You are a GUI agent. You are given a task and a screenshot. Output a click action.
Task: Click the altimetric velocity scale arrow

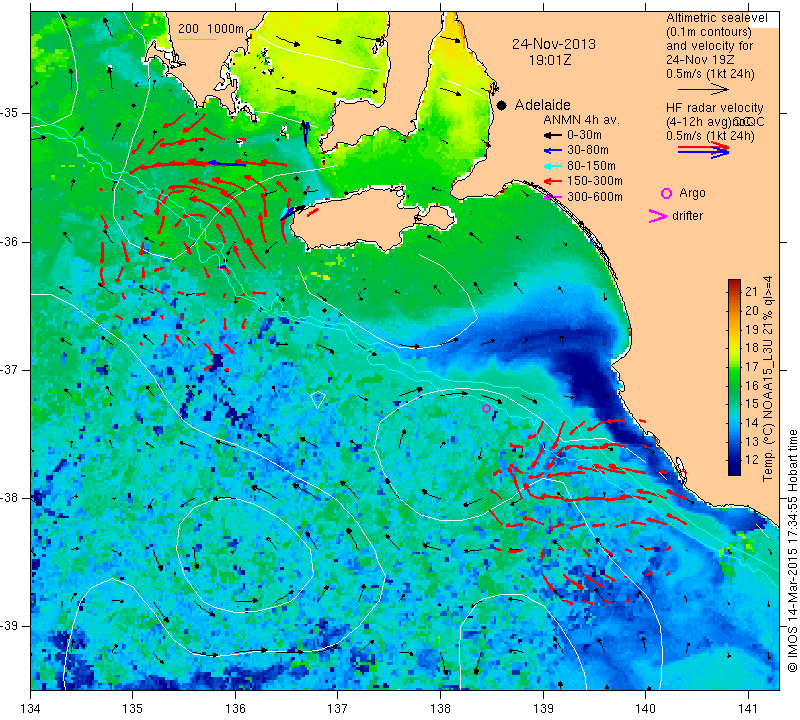click(x=704, y=89)
